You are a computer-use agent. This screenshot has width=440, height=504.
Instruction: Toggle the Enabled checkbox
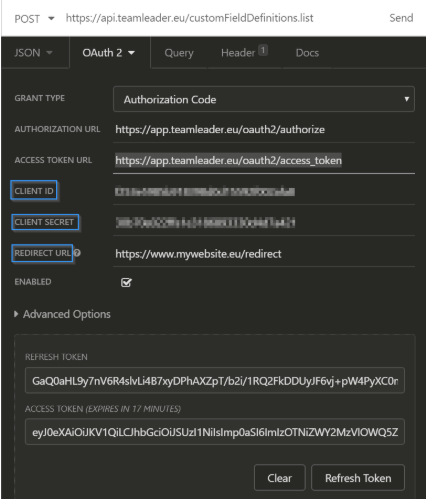point(126,282)
